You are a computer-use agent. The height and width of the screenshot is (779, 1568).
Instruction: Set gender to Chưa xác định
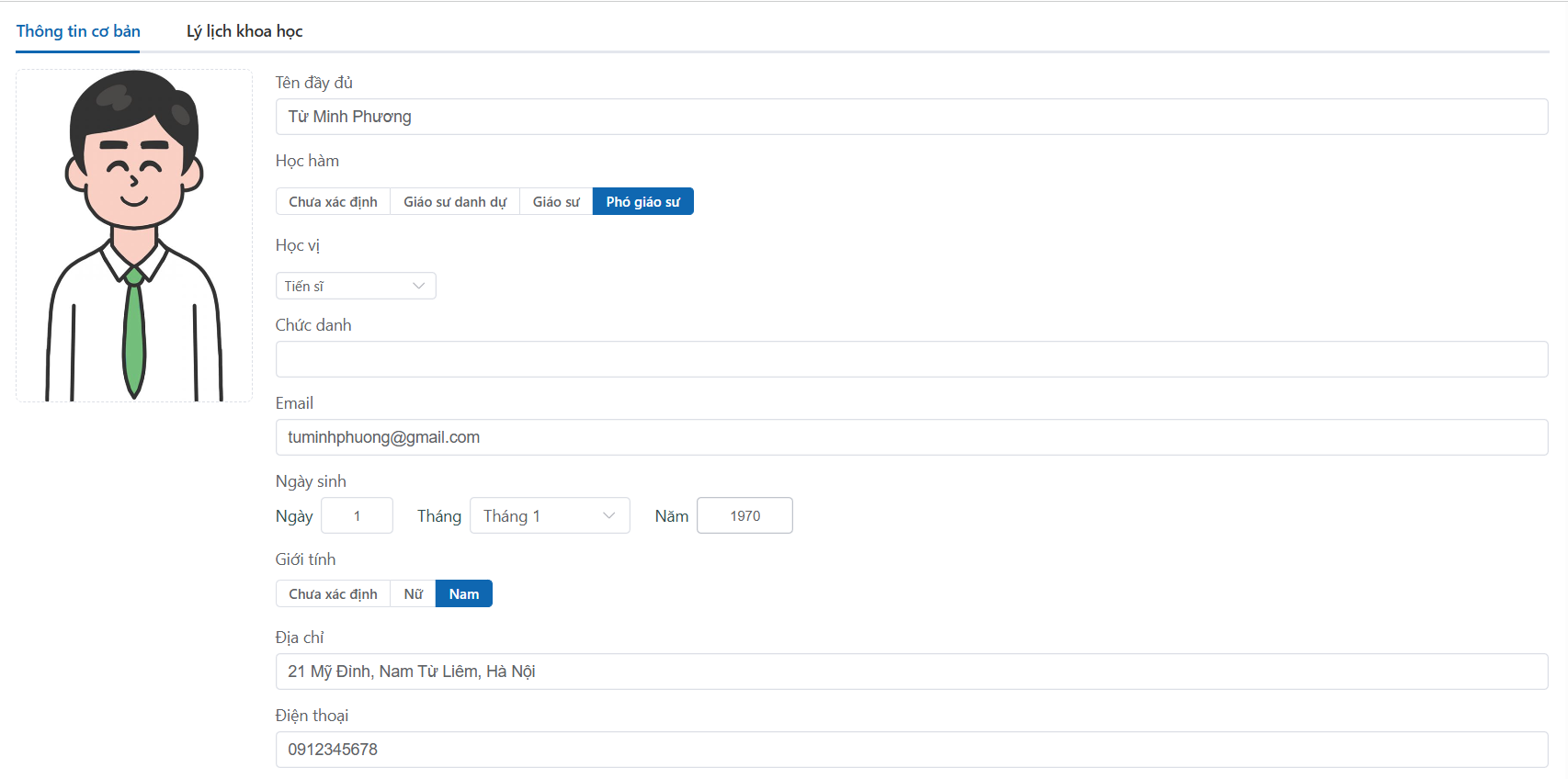(333, 594)
